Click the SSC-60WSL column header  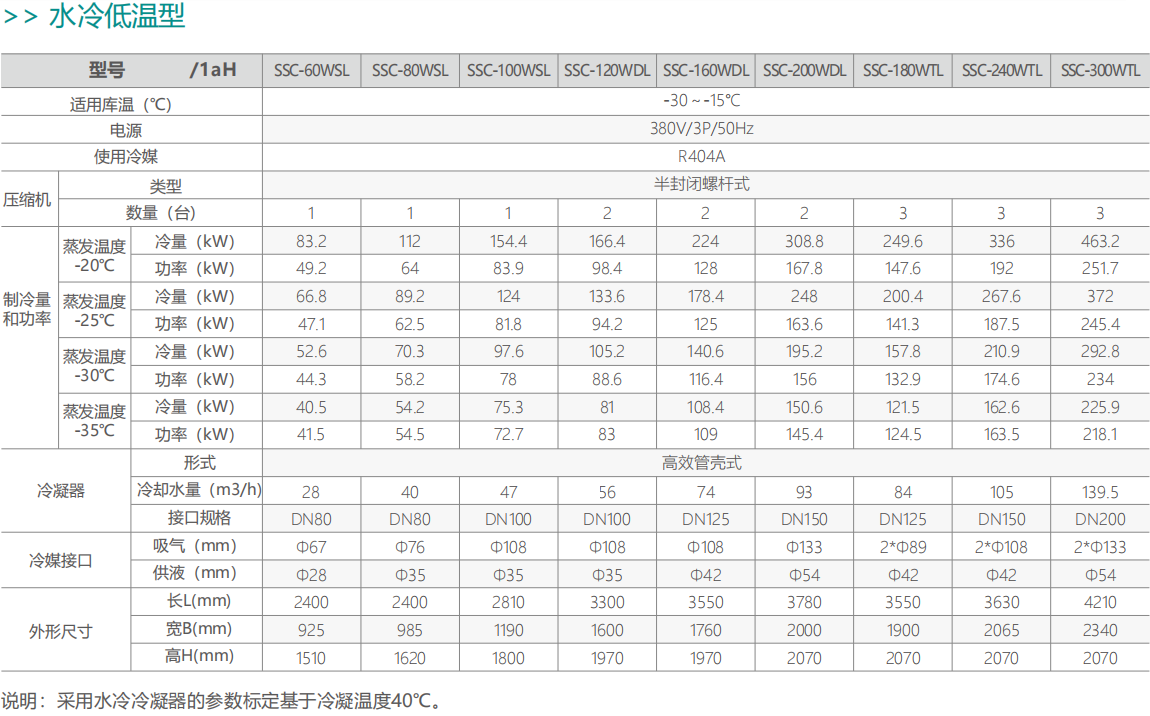(311, 71)
